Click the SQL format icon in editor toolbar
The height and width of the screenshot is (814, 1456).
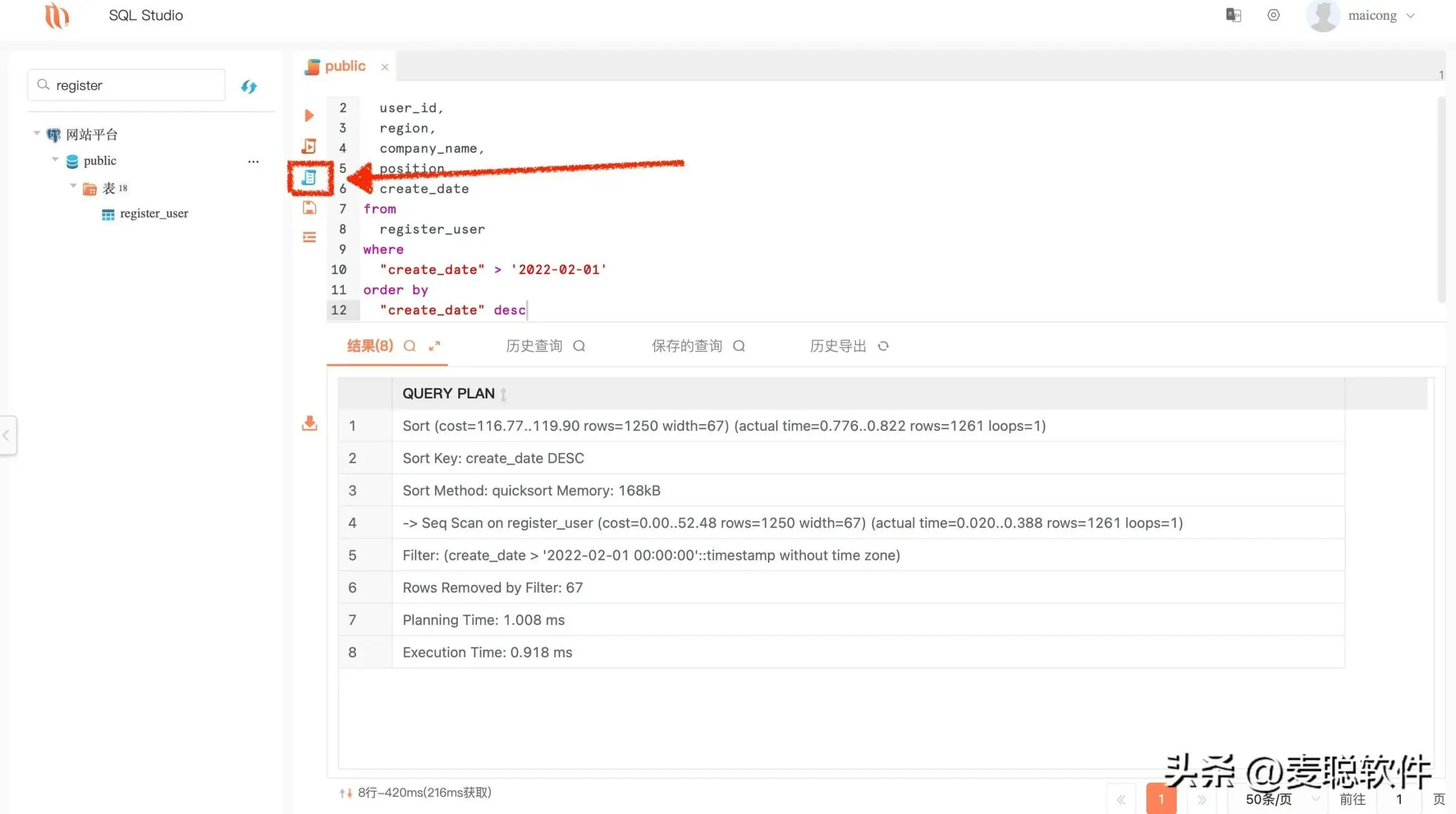309,237
